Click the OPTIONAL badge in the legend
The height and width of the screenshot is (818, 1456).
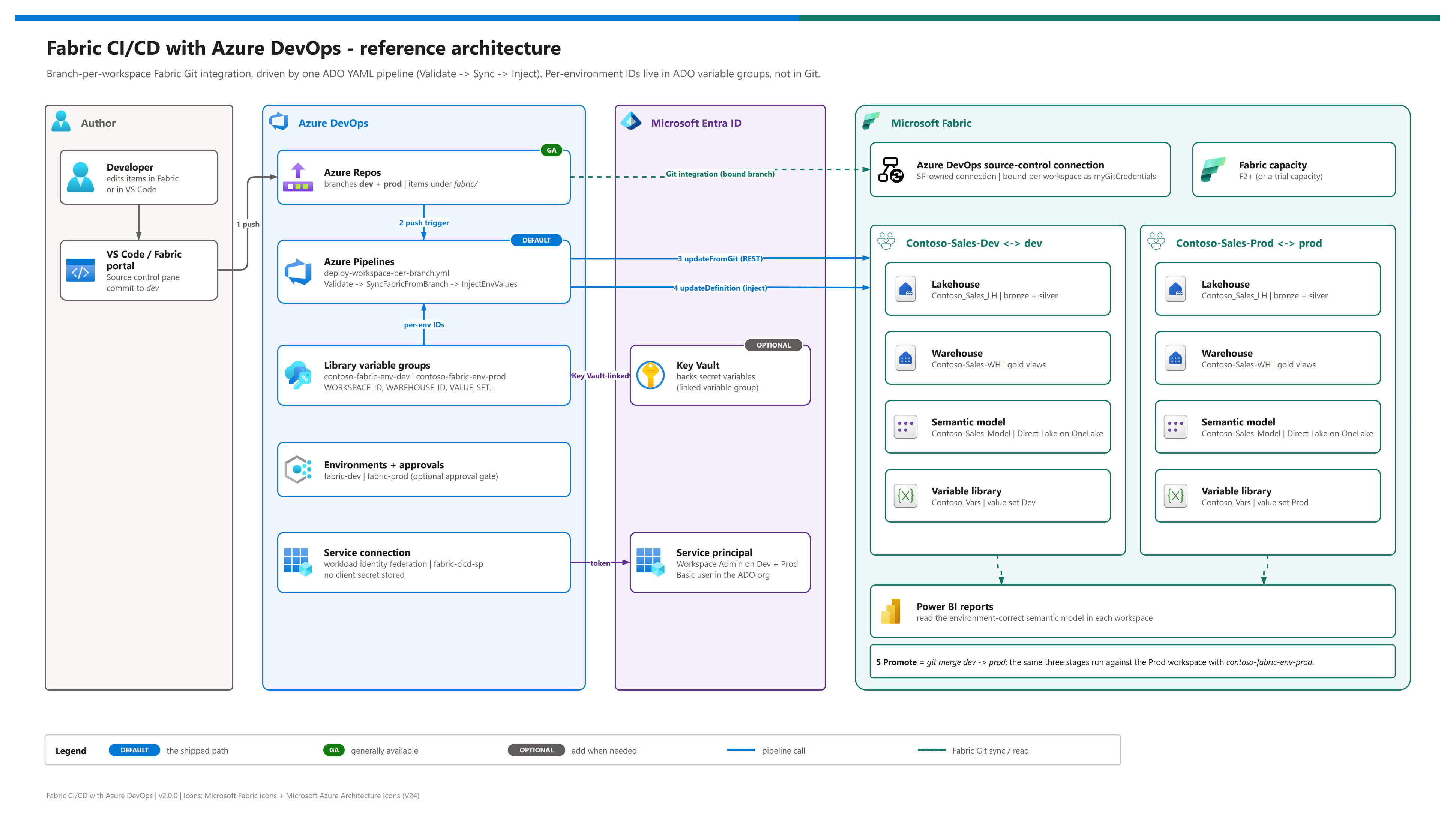coord(536,750)
